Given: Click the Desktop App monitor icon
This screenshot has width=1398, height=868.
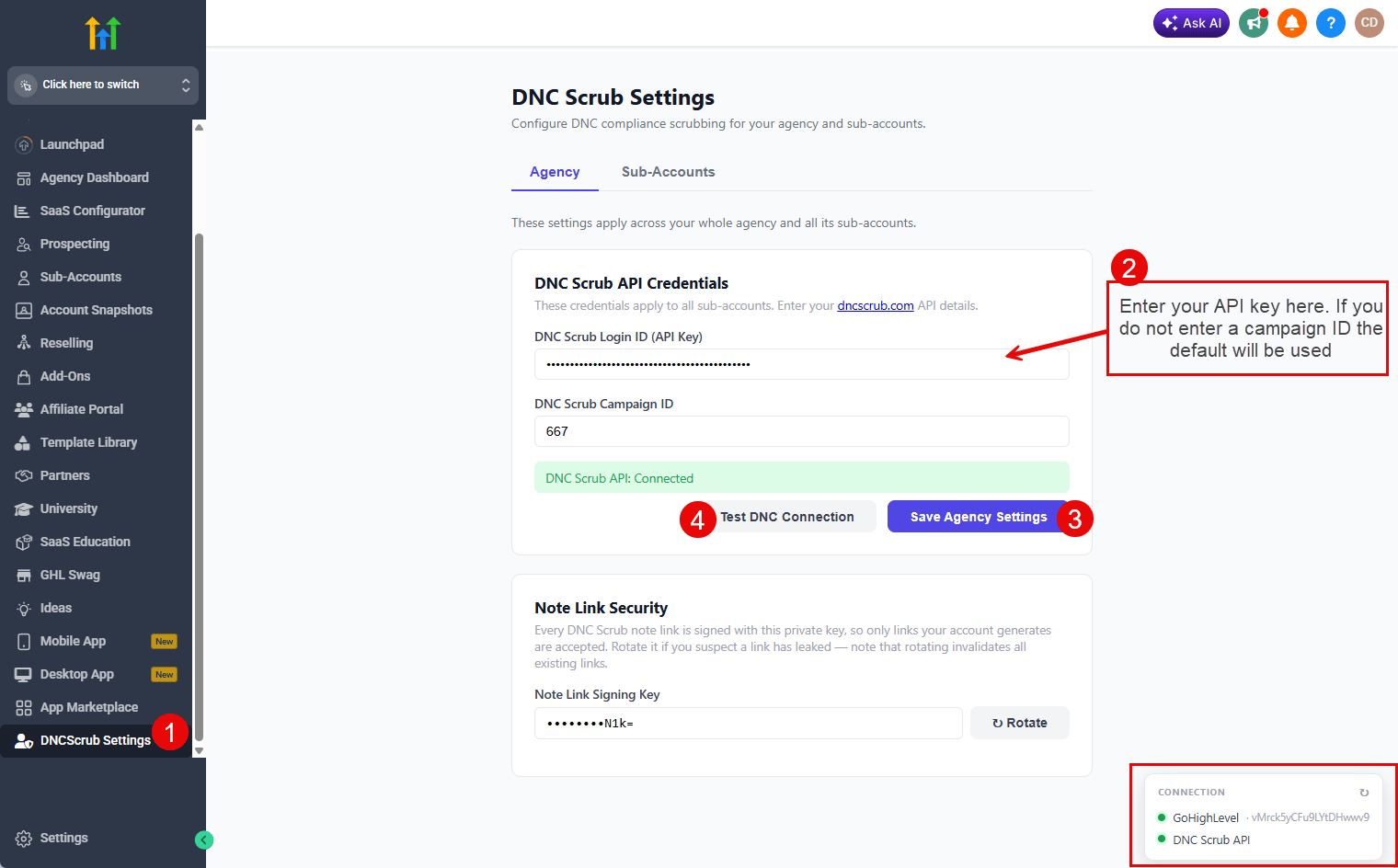Looking at the screenshot, I should (x=24, y=674).
